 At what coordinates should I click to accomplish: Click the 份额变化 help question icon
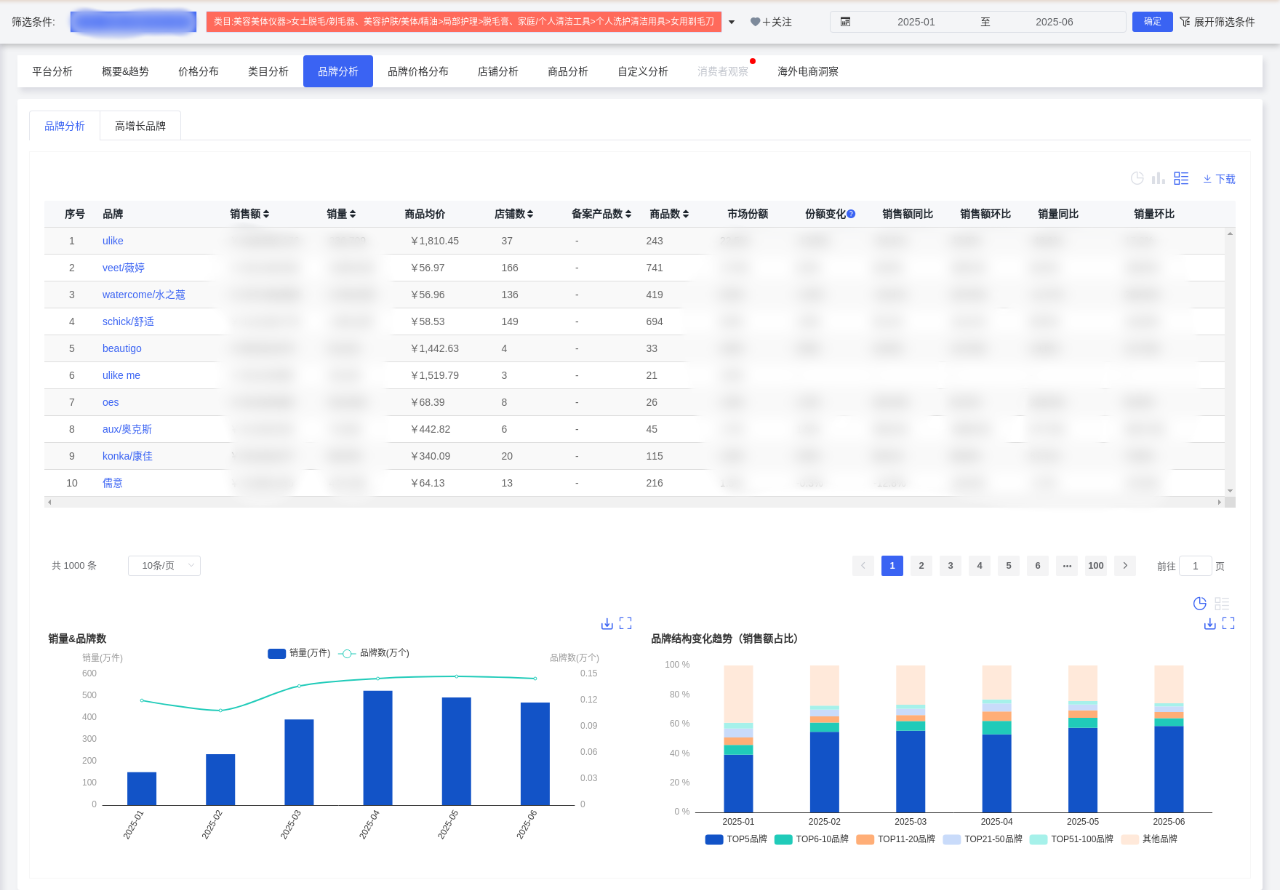(x=851, y=214)
